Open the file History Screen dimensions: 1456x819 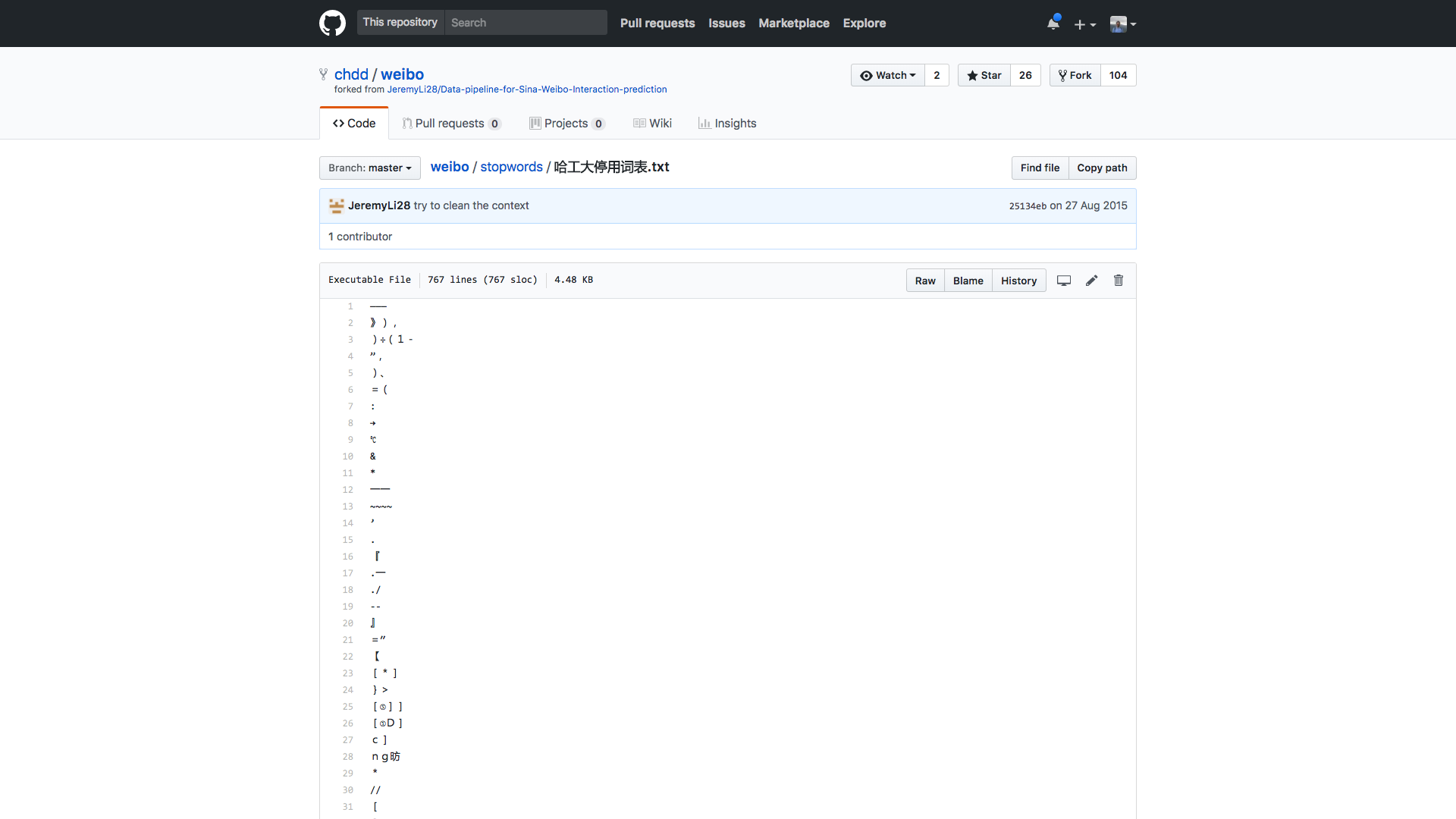coord(1018,281)
